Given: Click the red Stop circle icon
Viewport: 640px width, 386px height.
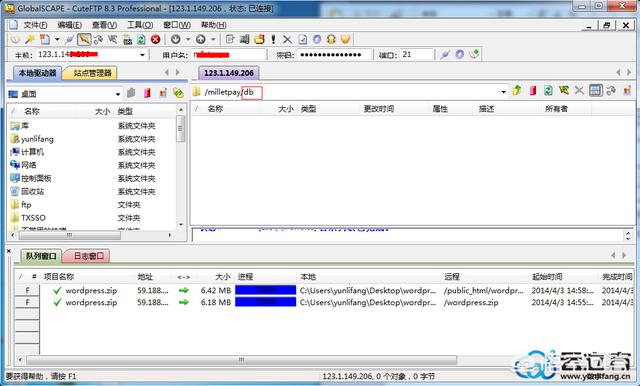Looking at the screenshot, I should (156, 40).
